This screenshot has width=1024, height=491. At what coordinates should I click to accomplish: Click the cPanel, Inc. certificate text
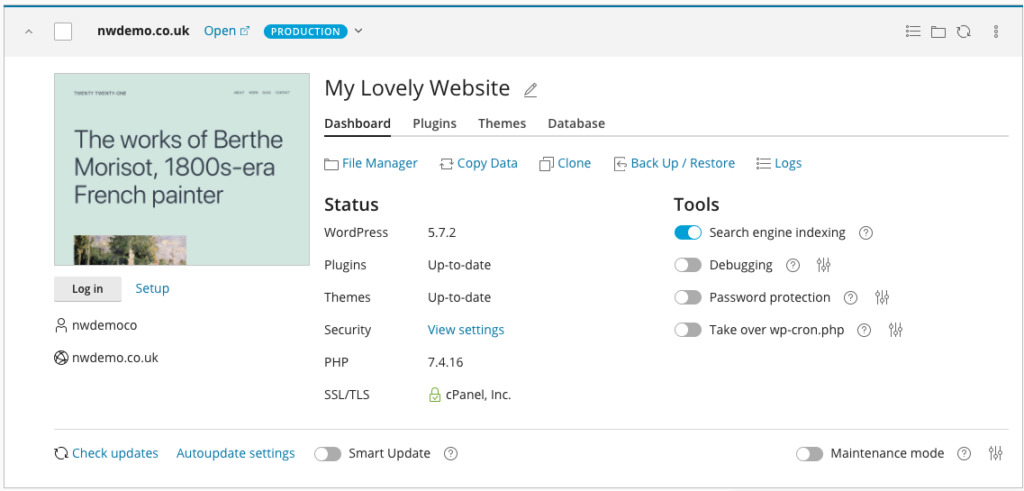point(479,395)
